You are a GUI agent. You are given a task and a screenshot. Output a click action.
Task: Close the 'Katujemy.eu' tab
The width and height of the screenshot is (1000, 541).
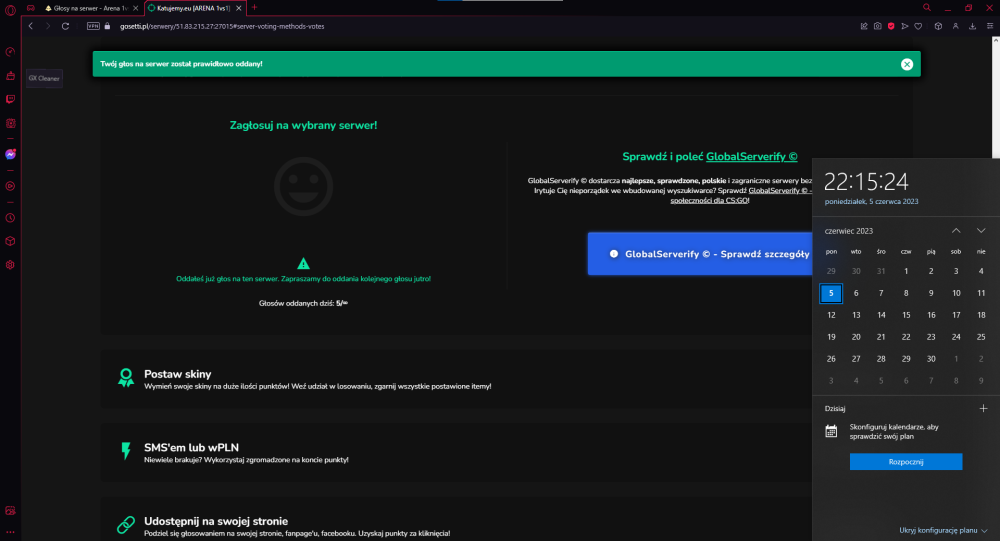point(239,8)
